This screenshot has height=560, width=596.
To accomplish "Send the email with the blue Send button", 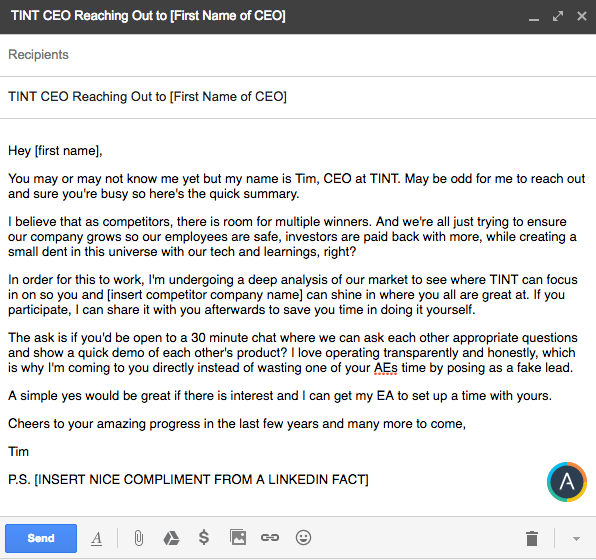I will 41,538.
